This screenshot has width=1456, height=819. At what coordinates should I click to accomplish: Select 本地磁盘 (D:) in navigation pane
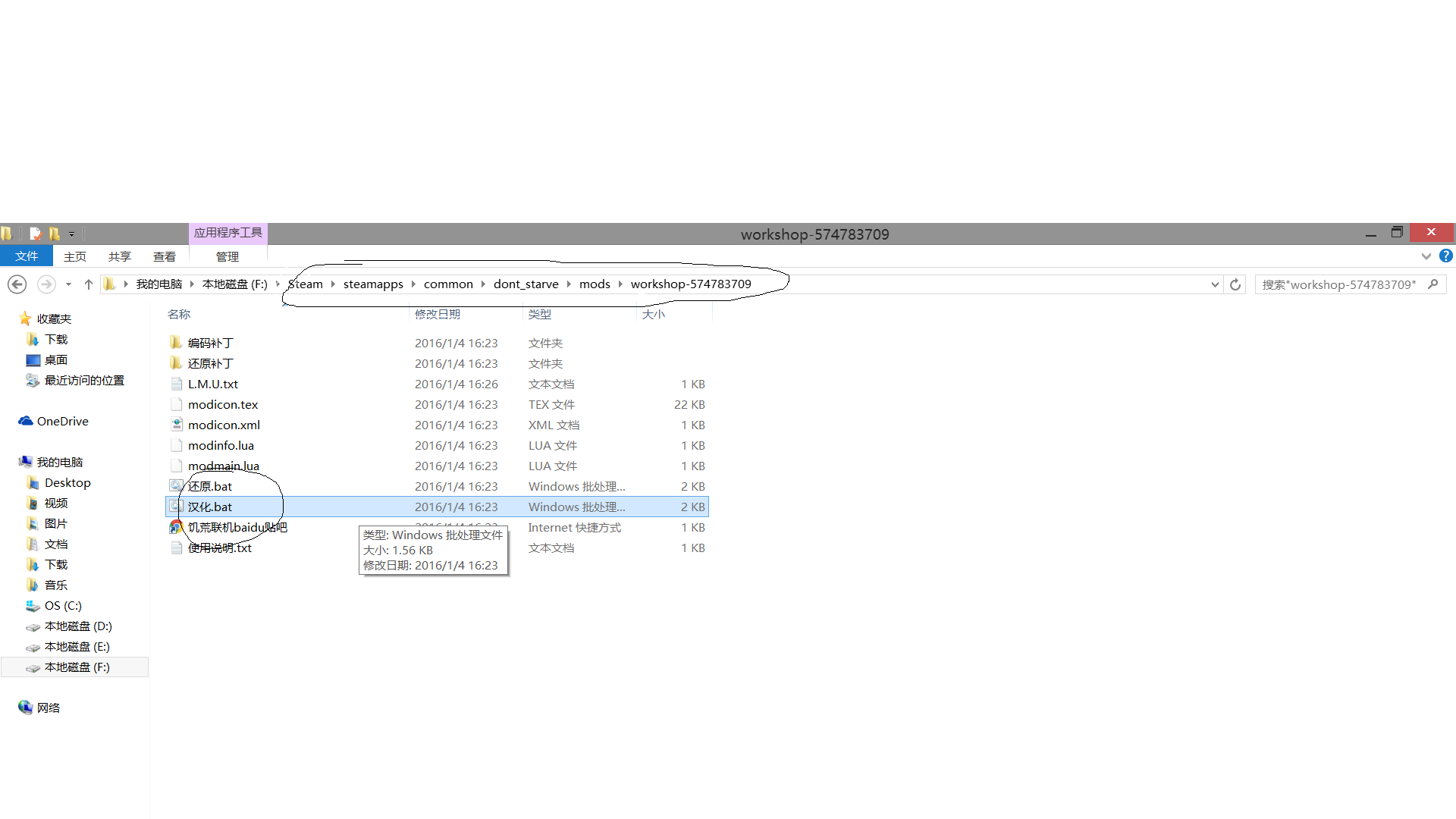(x=77, y=626)
